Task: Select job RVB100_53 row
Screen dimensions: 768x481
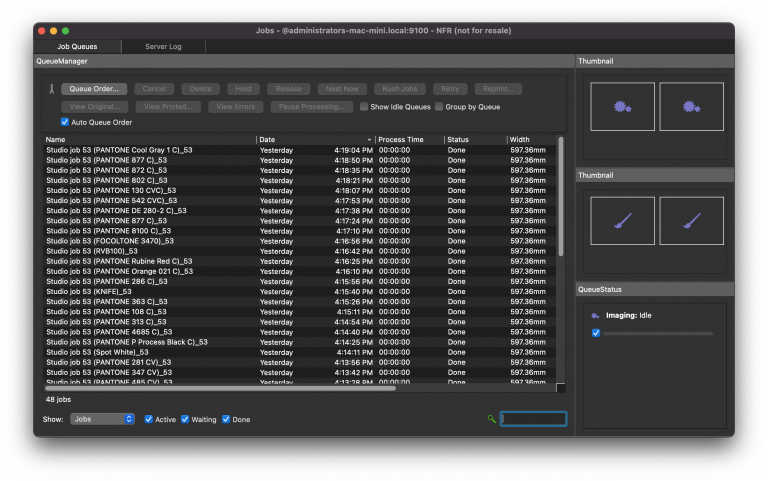Action: pos(300,251)
